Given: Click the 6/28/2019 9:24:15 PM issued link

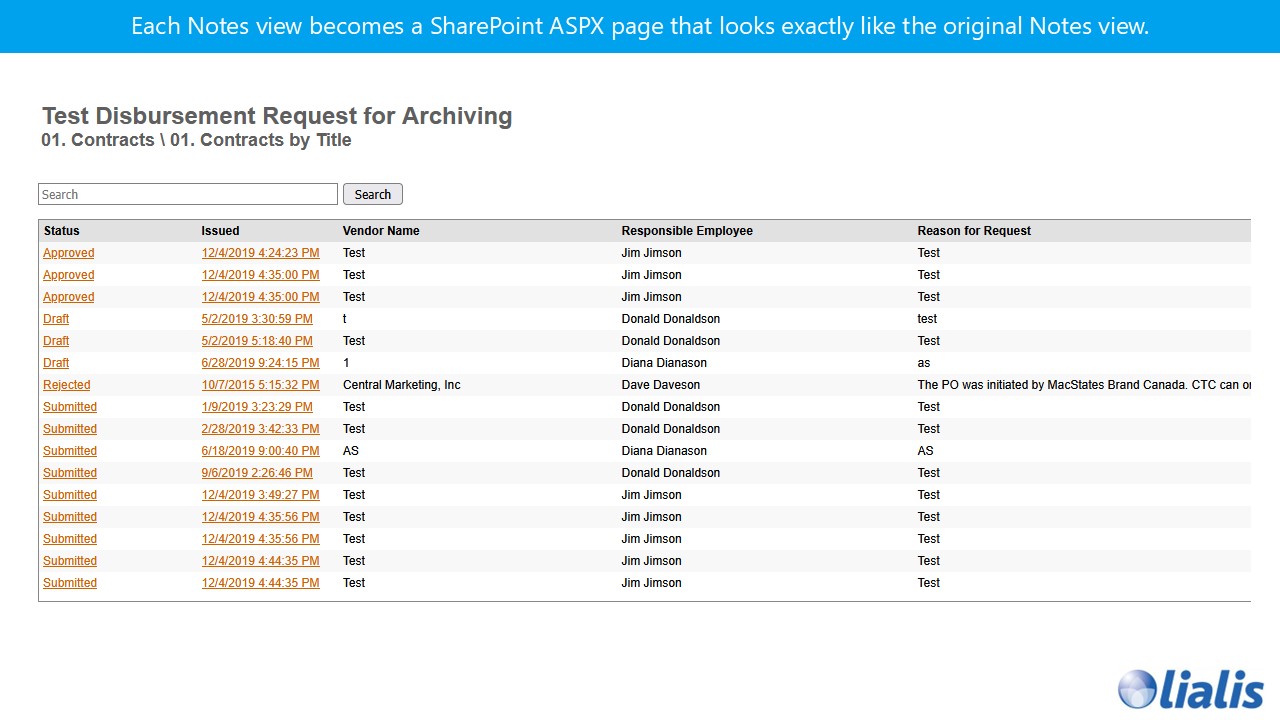Looking at the screenshot, I should coord(260,363).
